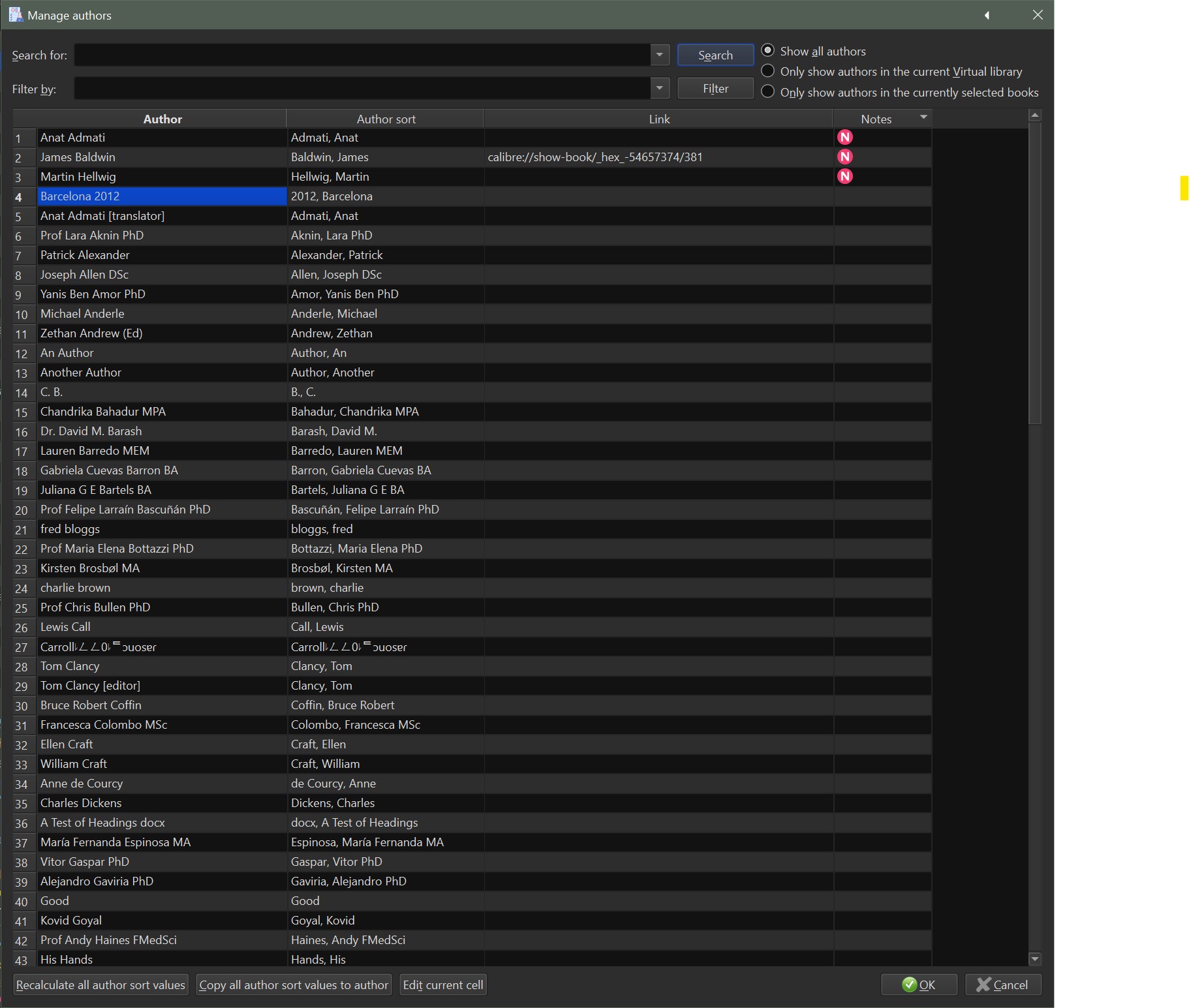
Task: Click the Manage authors window icon
Action: 16,15
